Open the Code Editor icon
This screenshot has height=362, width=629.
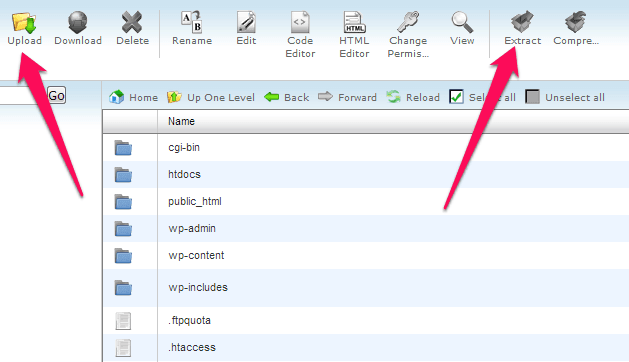click(x=300, y=22)
